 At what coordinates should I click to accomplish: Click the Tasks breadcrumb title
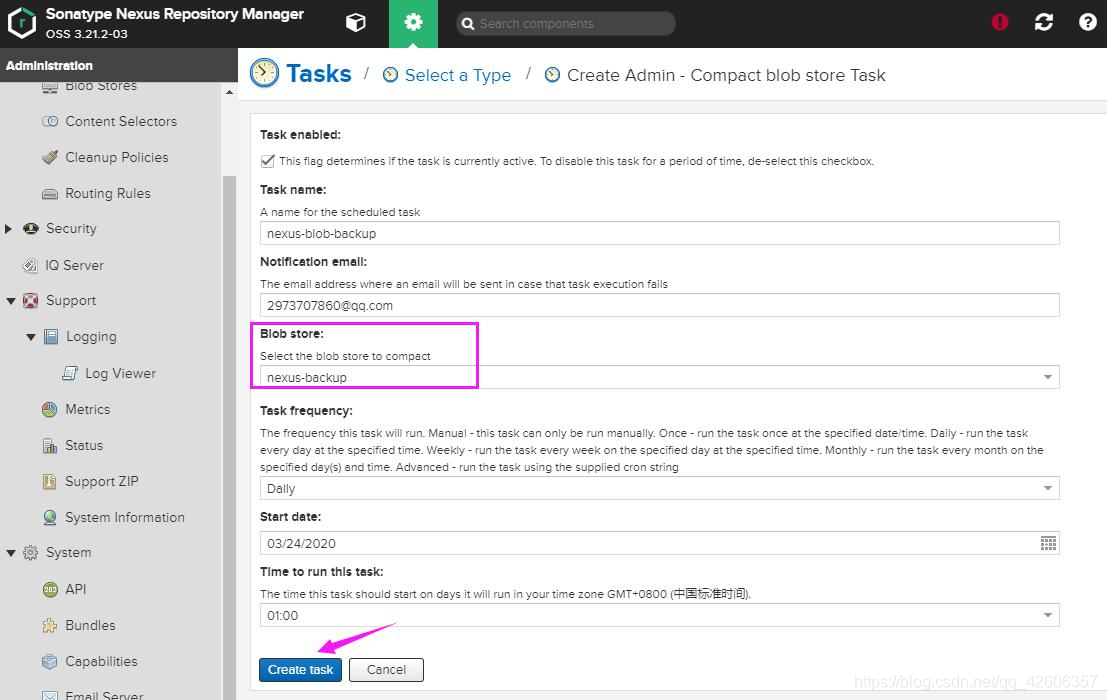click(318, 73)
